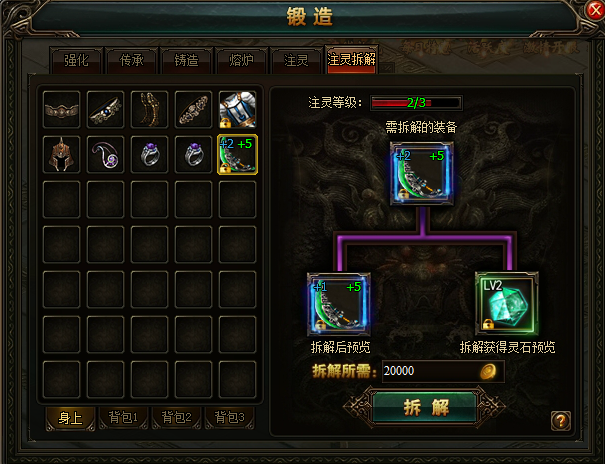
Task: Click the +1 +5 bow preview after dismantle
Action: pyautogui.click(x=339, y=304)
